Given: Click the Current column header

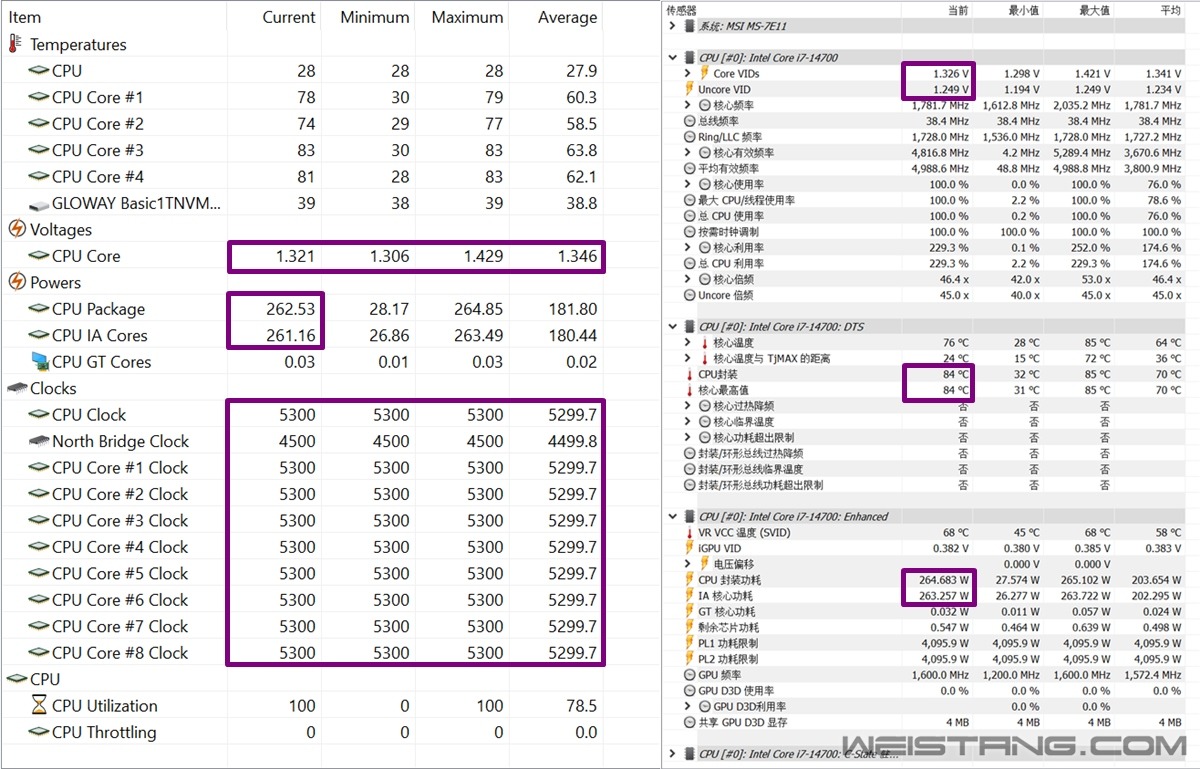Looking at the screenshot, I should pos(289,17).
